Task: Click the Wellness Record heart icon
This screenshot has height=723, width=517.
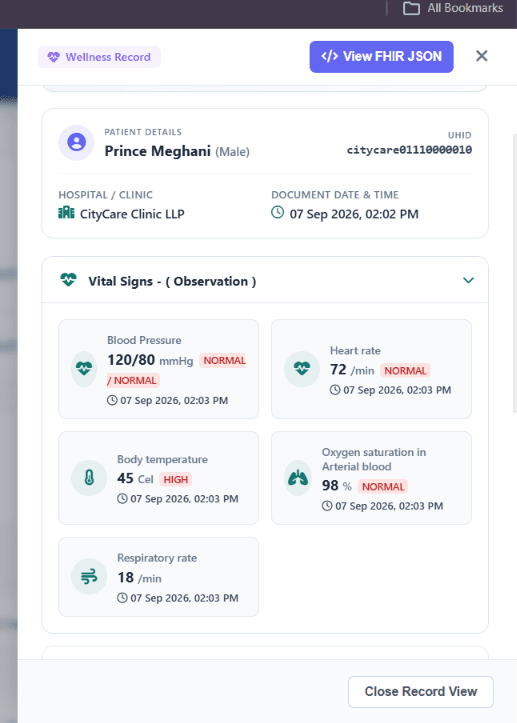Action: (x=53, y=57)
